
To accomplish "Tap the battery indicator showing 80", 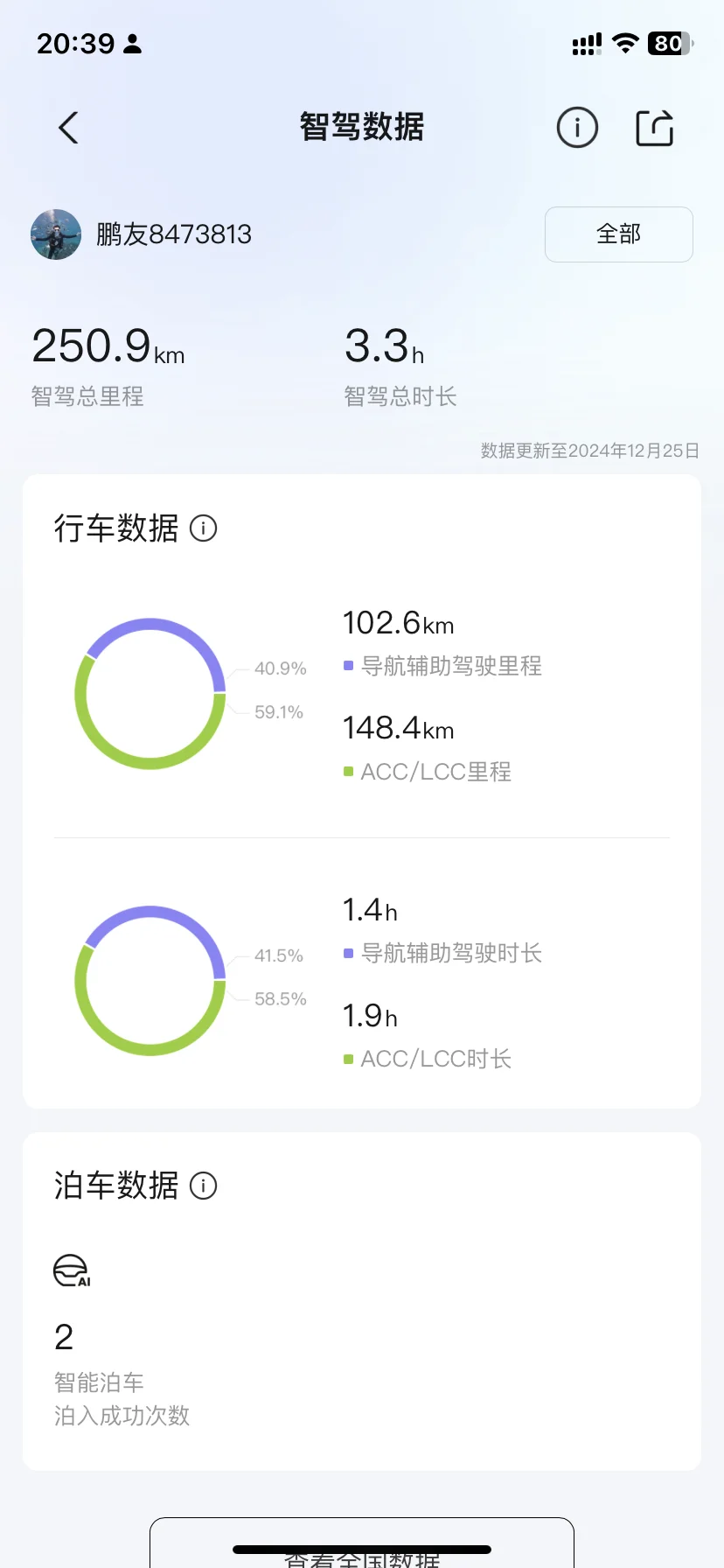I will (x=671, y=43).
